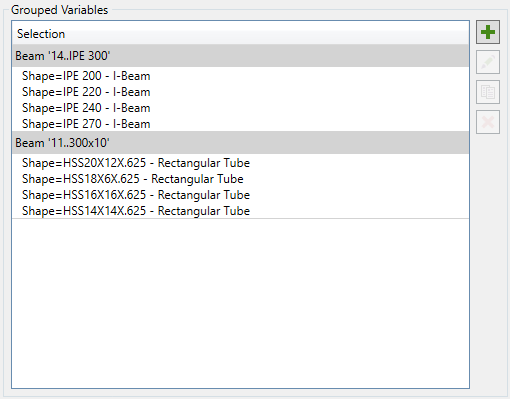Select group Beam '14..IPE 300'
The image size is (510, 399).
pos(240,56)
